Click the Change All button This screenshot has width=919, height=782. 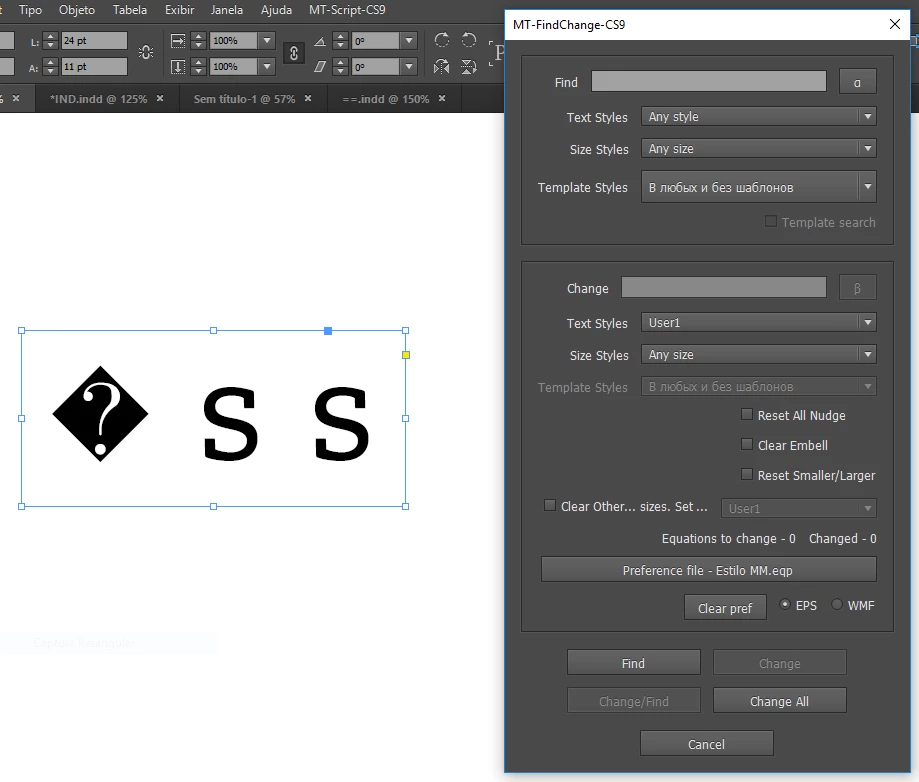[x=780, y=701]
